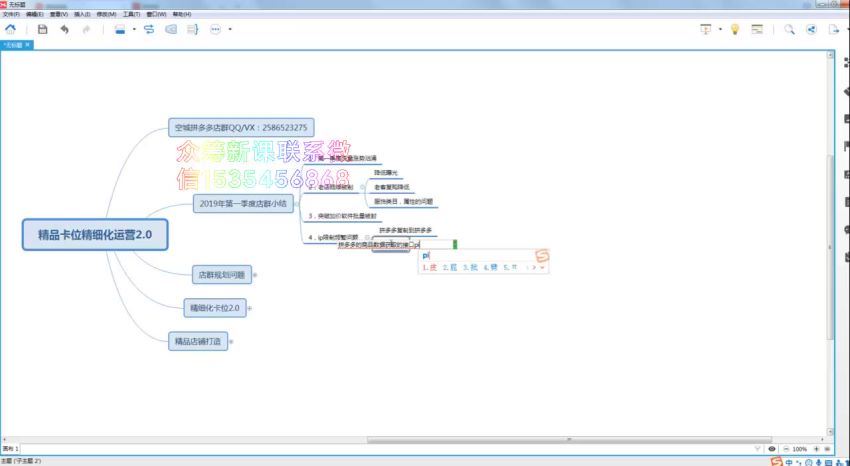
Task: Add a relationship line between topics
Action: (x=149, y=29)
